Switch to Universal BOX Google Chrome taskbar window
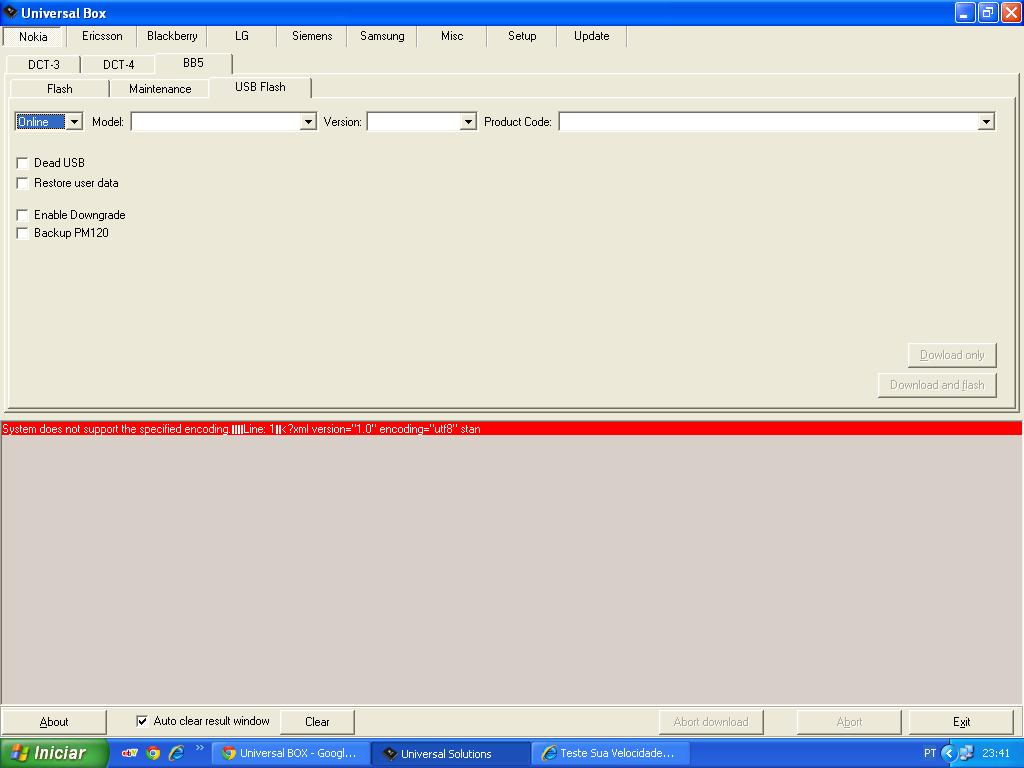Image resolution: width=1024 pixels, height=768 pixels. click(x=291, y=753)
